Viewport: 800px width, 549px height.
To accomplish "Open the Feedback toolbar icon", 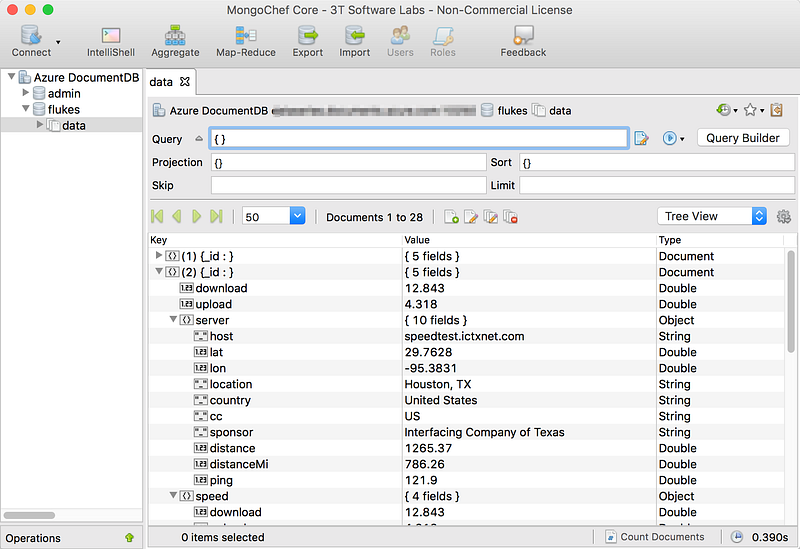I will click(523, 41).
